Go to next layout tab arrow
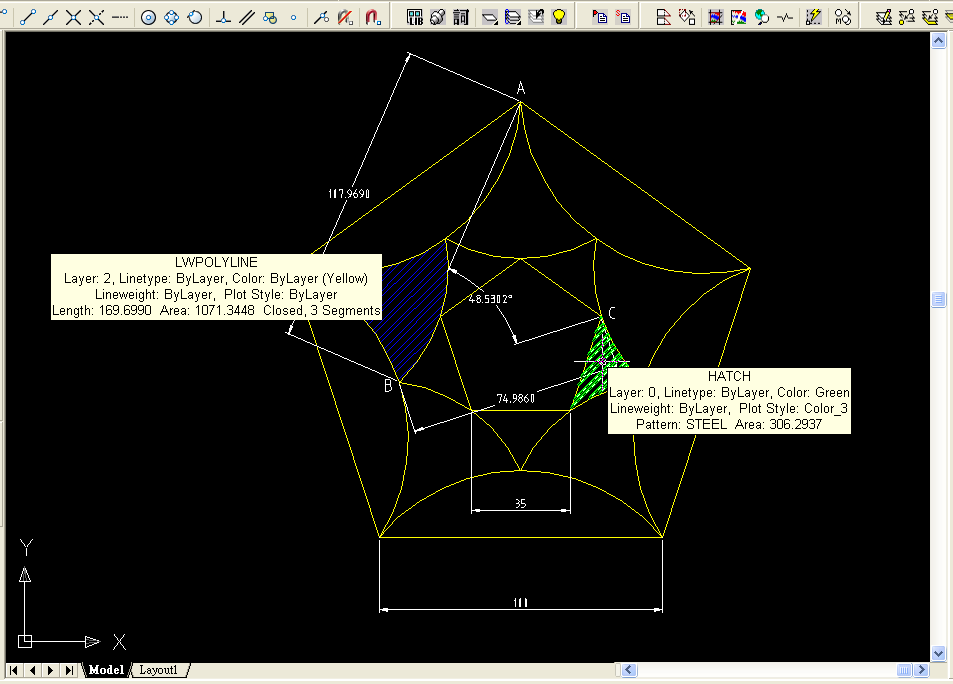This screenshot has height=684, width=953. coord(50,670)
